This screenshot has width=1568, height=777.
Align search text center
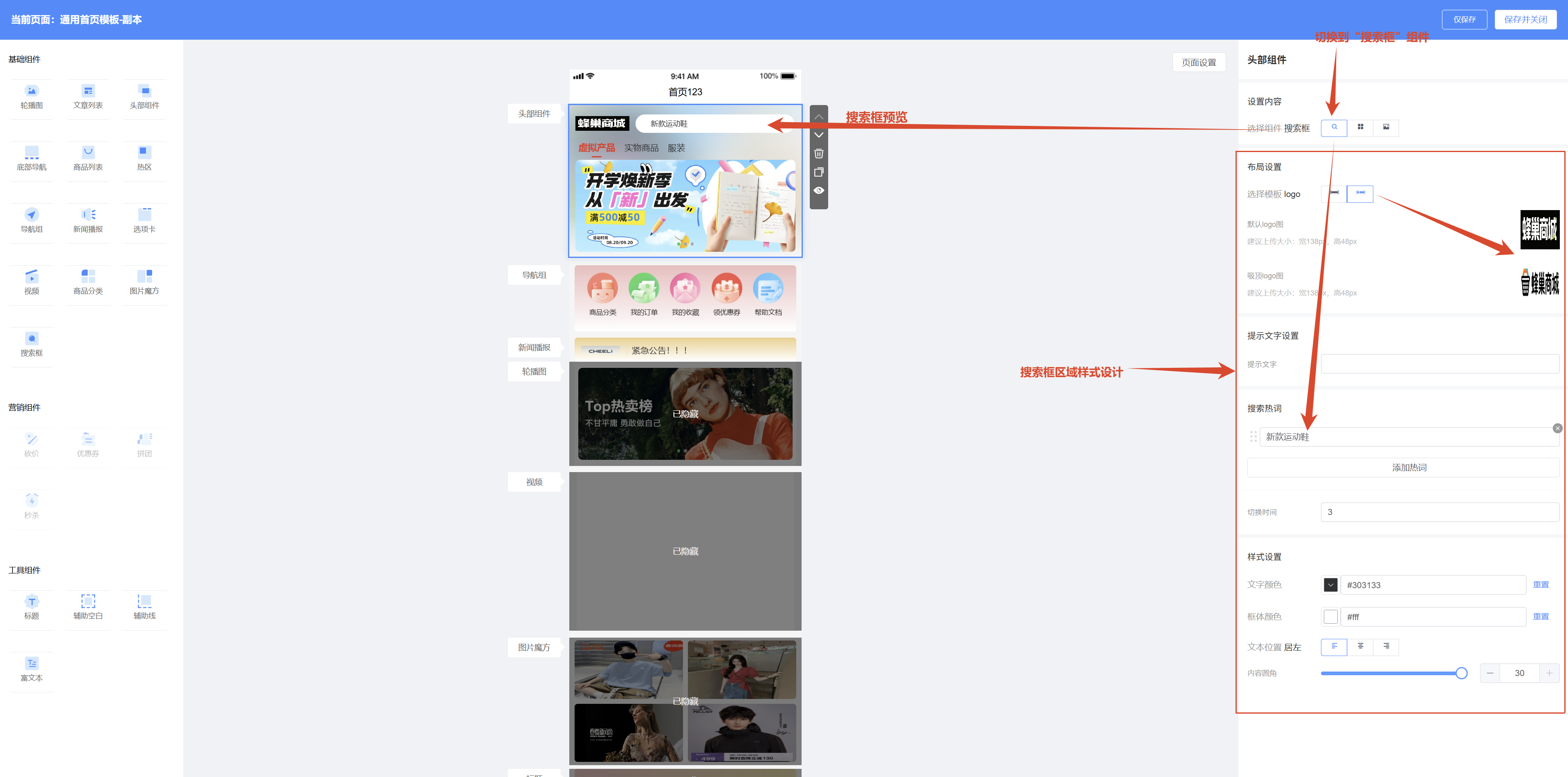1360,647
